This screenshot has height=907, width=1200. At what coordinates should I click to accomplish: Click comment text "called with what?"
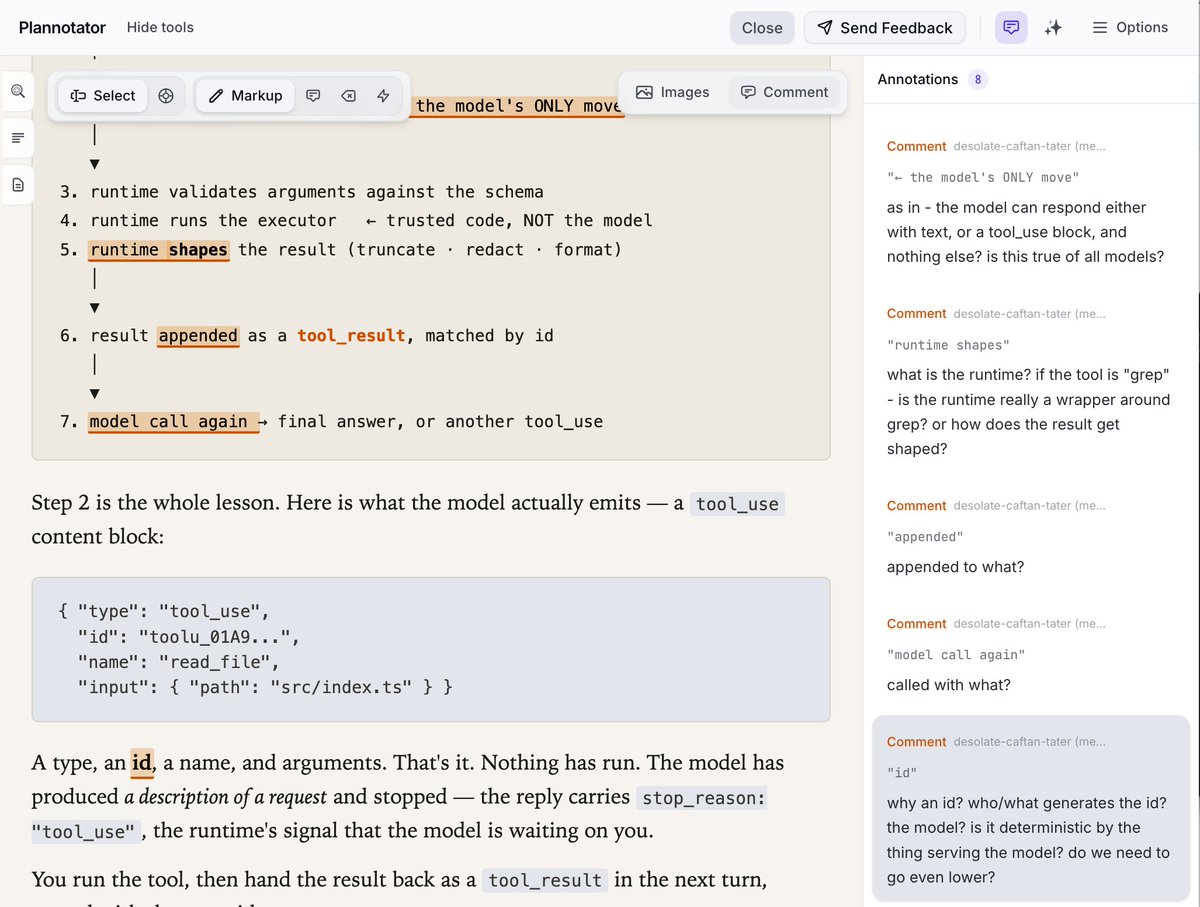pos(948,685)
